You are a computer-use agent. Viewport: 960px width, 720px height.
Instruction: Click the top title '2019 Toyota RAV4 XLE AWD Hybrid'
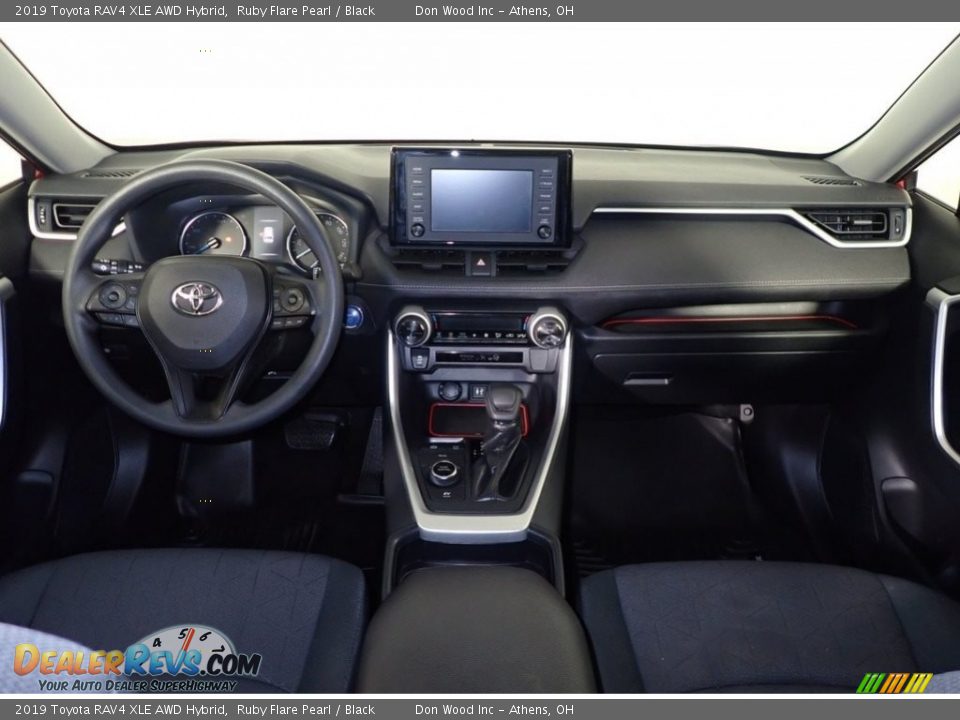pyautogui.click(x=120, y=11)
